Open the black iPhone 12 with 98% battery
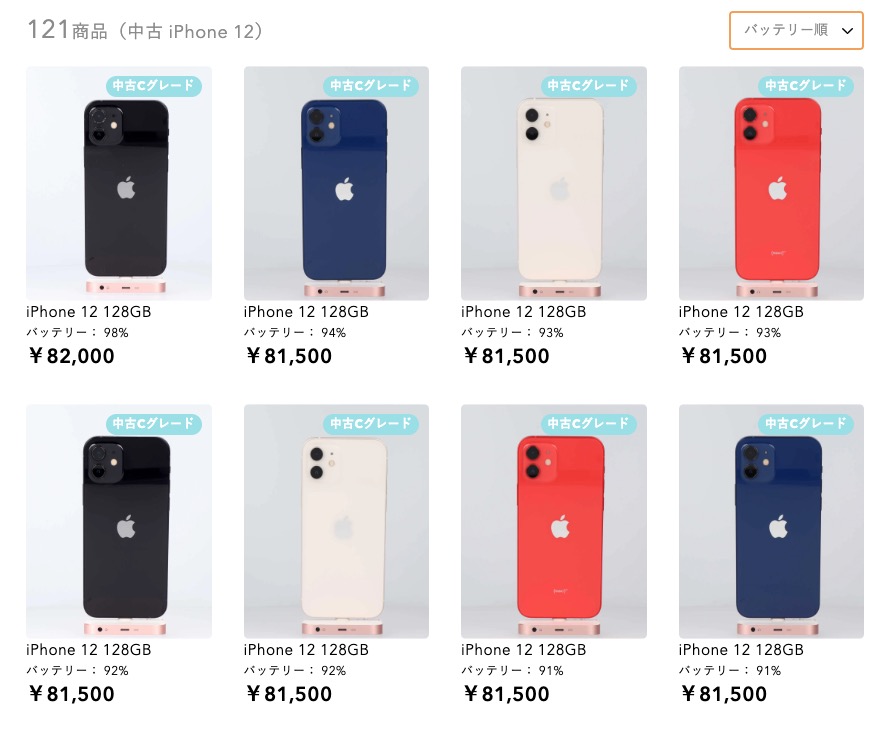This screenshot has width=892, height=735. (x=119, y=183)
